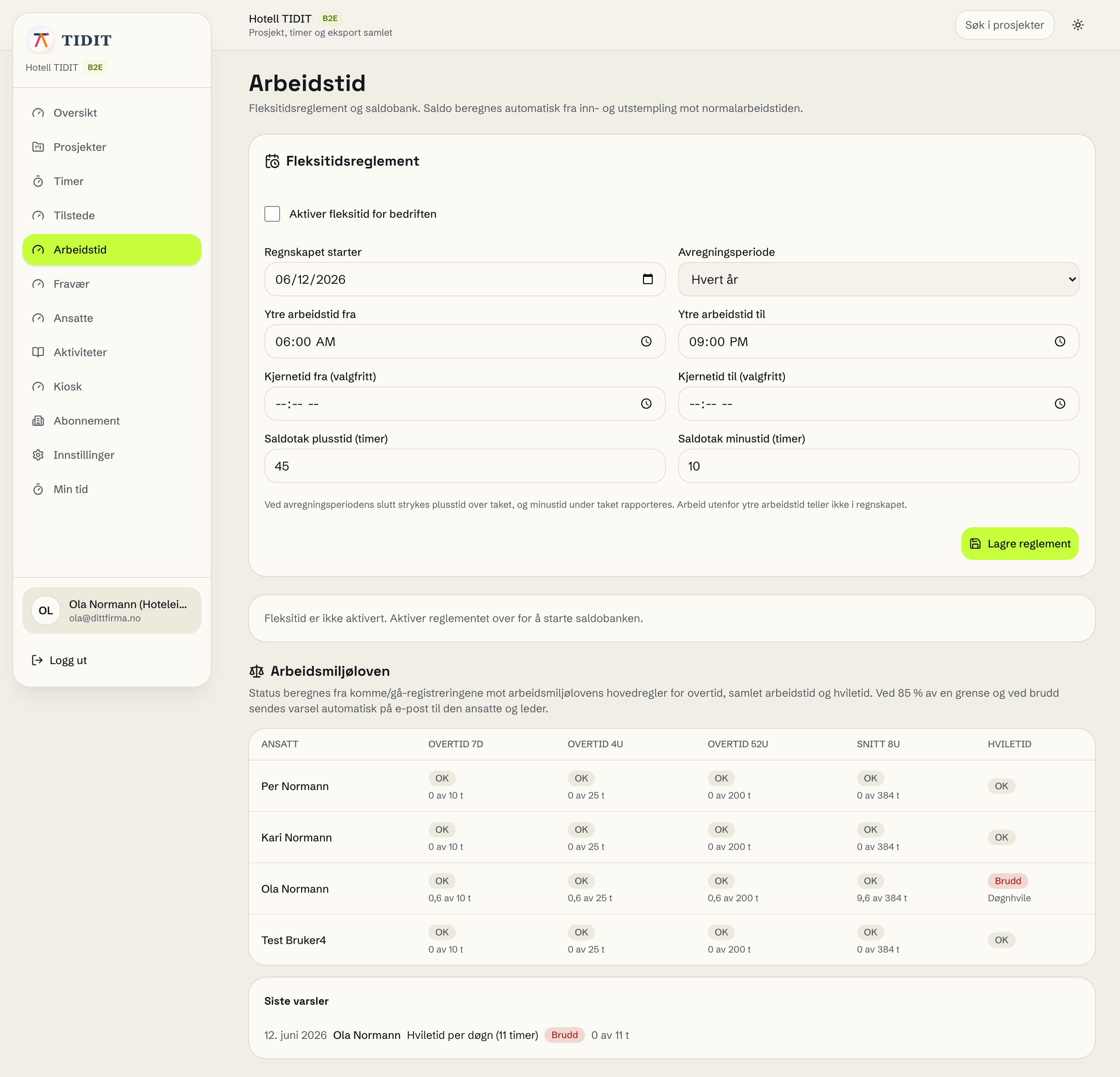Screen dimensions: 1120x1077
Task: Click the ANSATT column header
Action: click(x=280, y=744)
